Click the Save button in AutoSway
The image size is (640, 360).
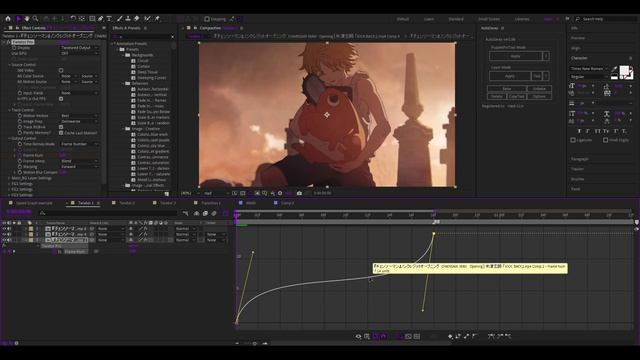pos(507,89)
